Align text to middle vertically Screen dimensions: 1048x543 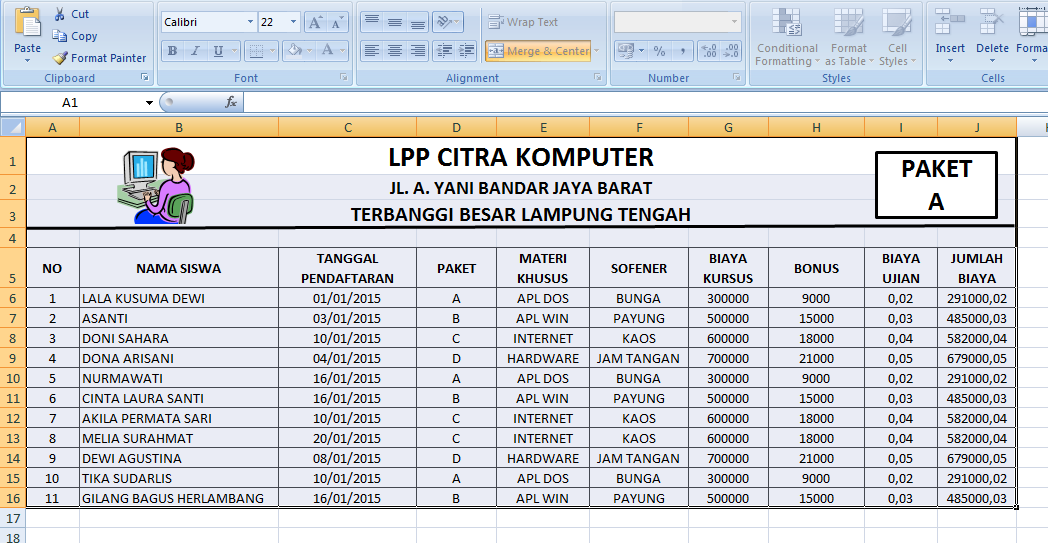(395, 22)
